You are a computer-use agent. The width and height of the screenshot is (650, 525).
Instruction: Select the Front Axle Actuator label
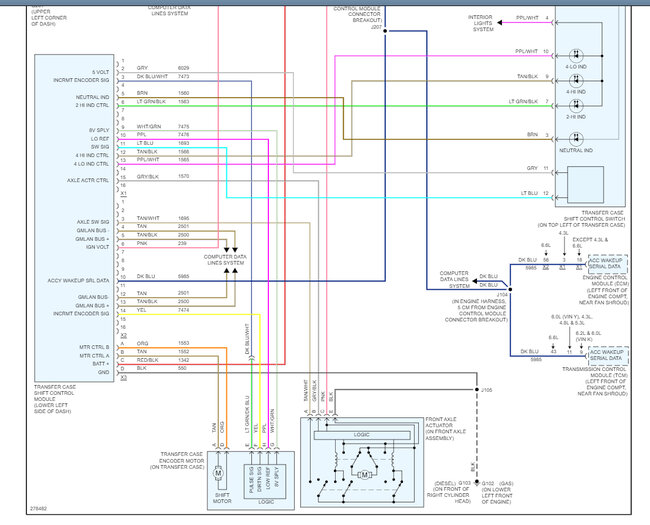point(446,429)
